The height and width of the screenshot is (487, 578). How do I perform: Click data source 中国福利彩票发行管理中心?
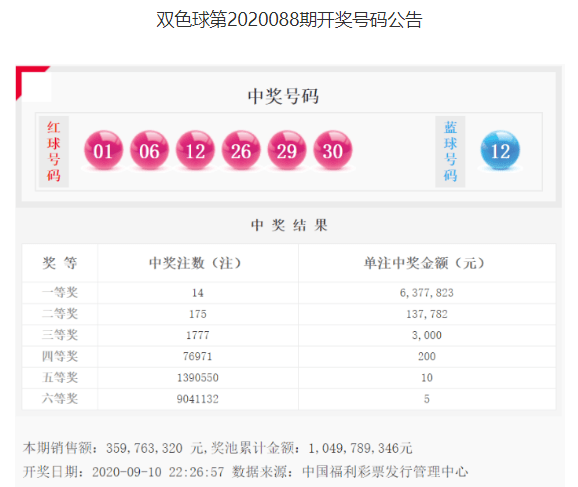point(385,472)
